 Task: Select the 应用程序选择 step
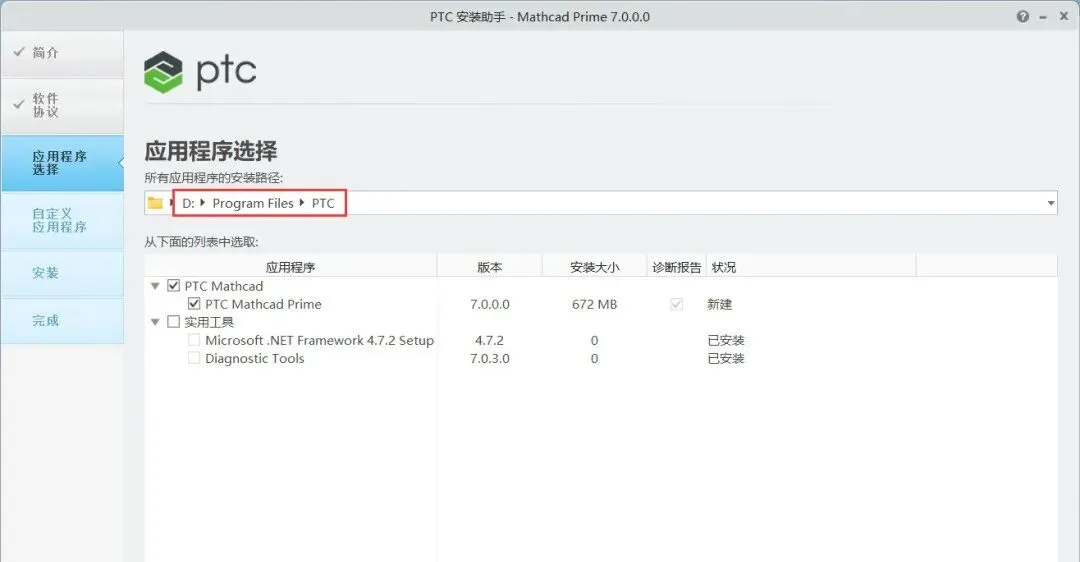[x=63, y=163]
